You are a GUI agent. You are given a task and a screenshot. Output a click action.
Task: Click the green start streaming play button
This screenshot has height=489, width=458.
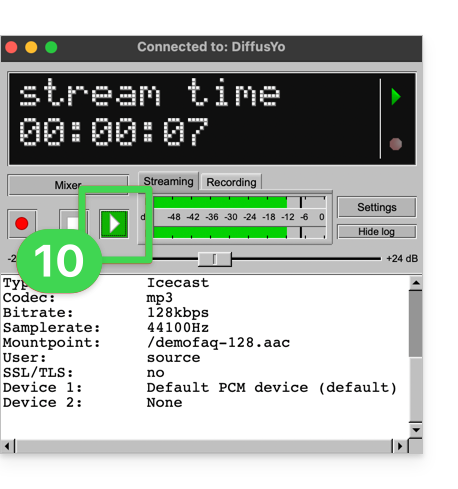click(114, 224)
